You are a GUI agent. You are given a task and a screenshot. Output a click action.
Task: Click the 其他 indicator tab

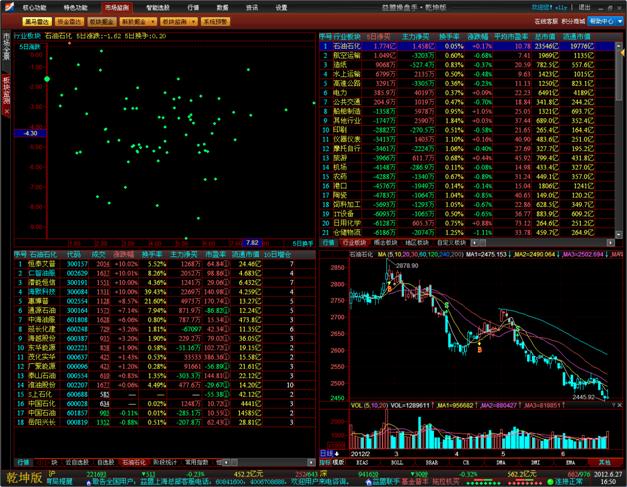click(605, 463)
